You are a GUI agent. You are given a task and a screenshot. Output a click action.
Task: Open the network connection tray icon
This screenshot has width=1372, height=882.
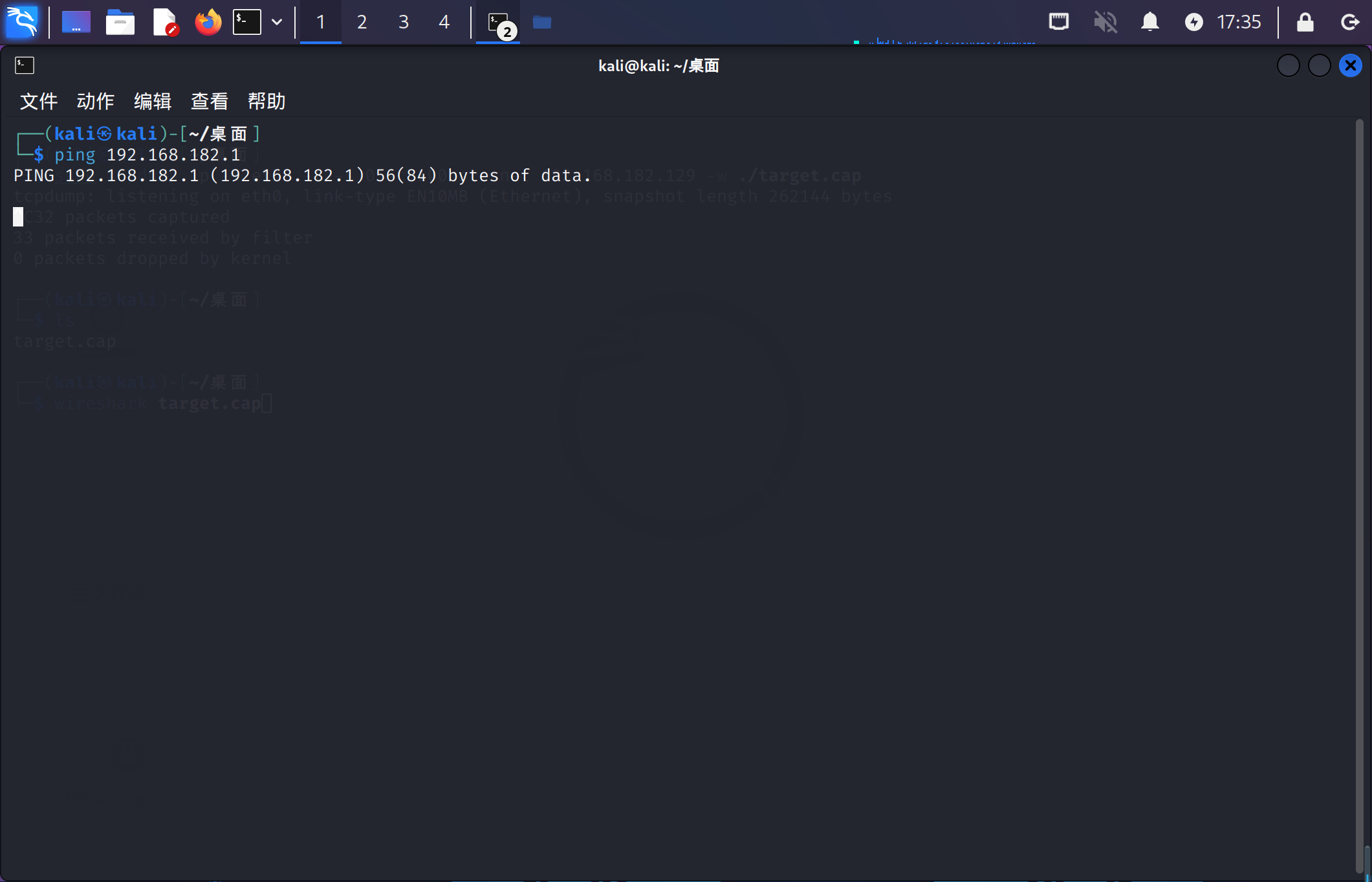[x=1058, y=22]
